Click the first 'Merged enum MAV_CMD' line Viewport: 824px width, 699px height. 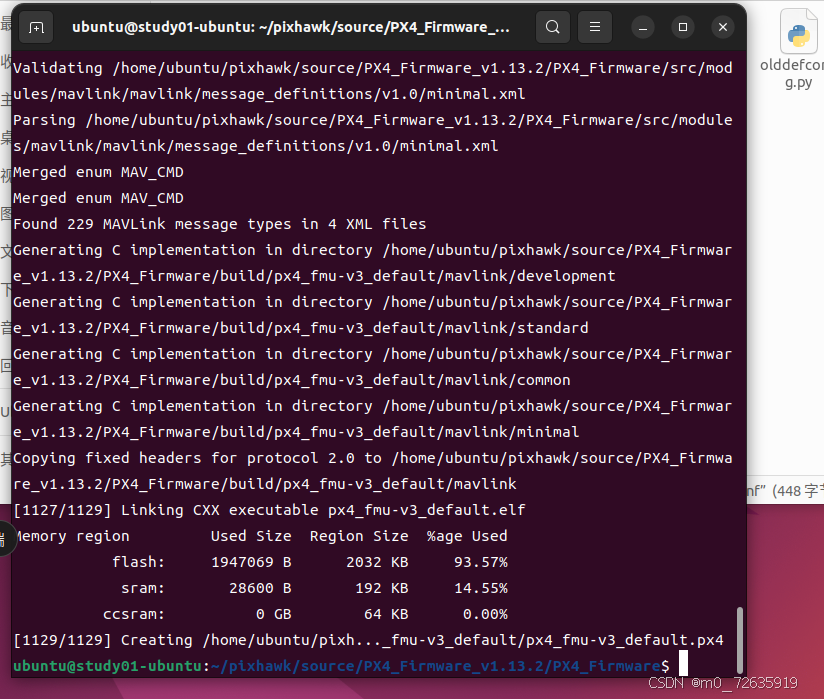[98, 172]
